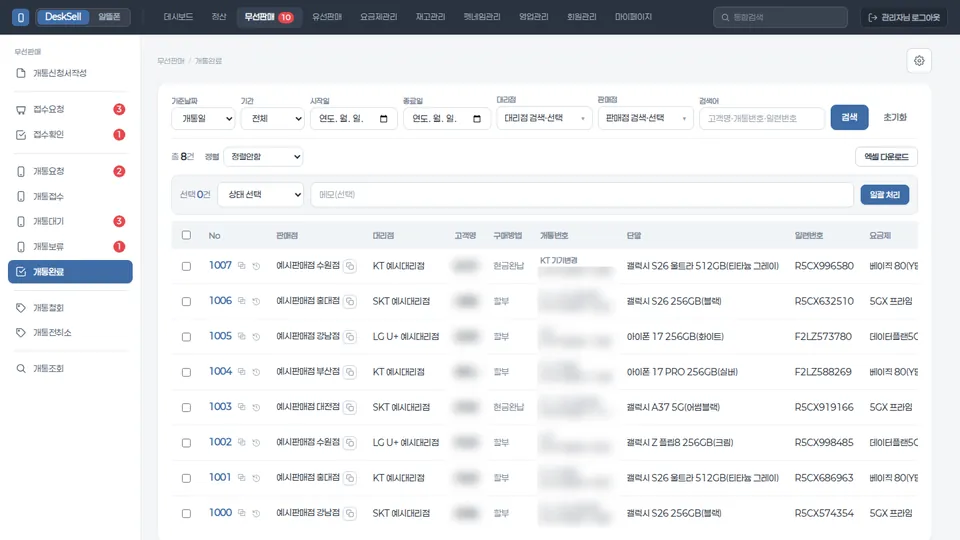View history icon for row 1003
This screenshot has height=540, width=960.
(x=257, y=407)
